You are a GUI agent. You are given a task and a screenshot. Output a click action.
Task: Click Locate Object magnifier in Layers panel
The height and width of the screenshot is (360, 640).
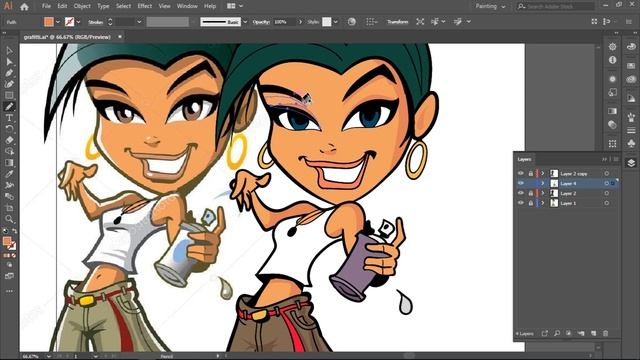pos(557,333)
